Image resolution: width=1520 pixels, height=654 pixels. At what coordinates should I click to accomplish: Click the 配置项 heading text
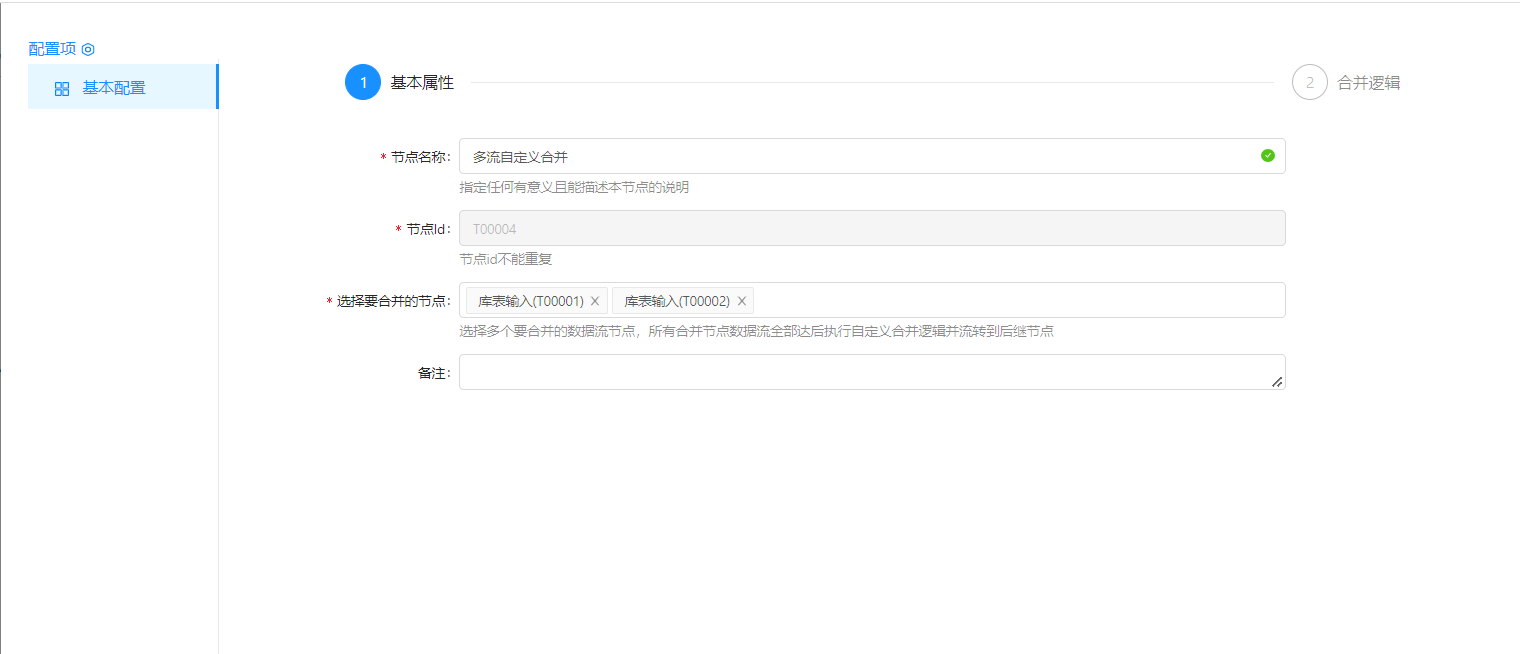[x=52, y=49]
